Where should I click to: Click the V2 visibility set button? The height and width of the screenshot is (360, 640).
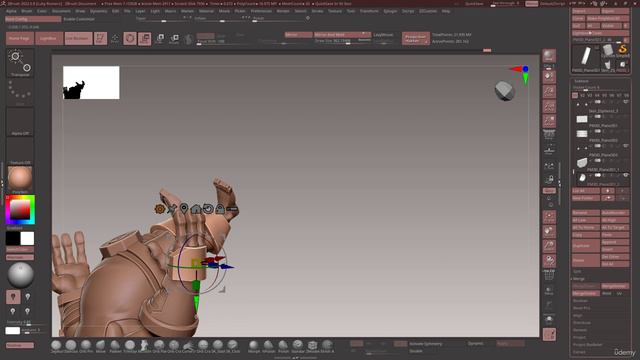tap(582, 95)
